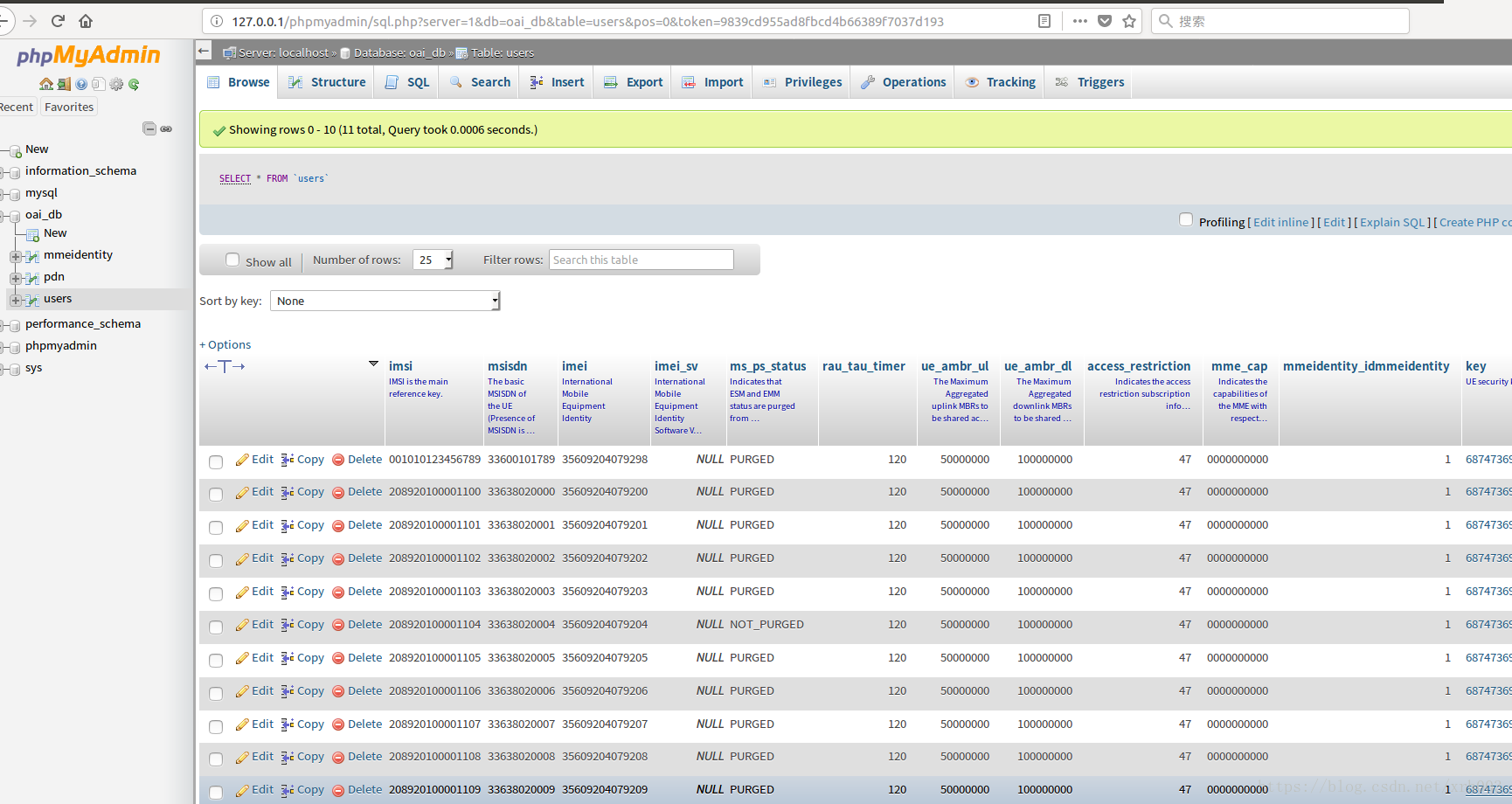
Task: Click users table icon in tree
Action: [32, 300]
